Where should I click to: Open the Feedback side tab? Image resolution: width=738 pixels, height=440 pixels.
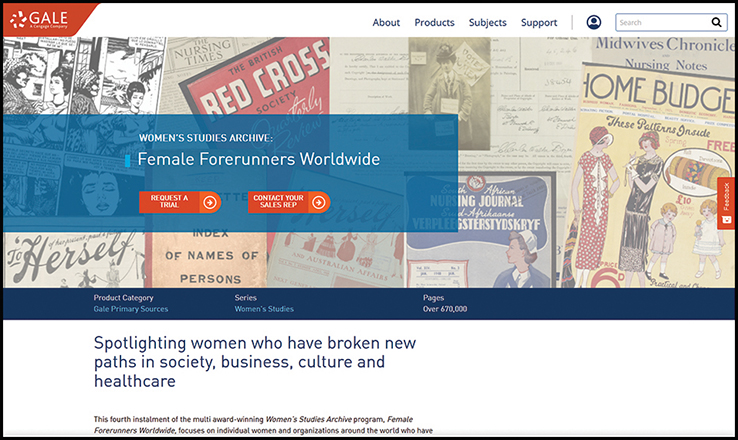tap(725, 203)
